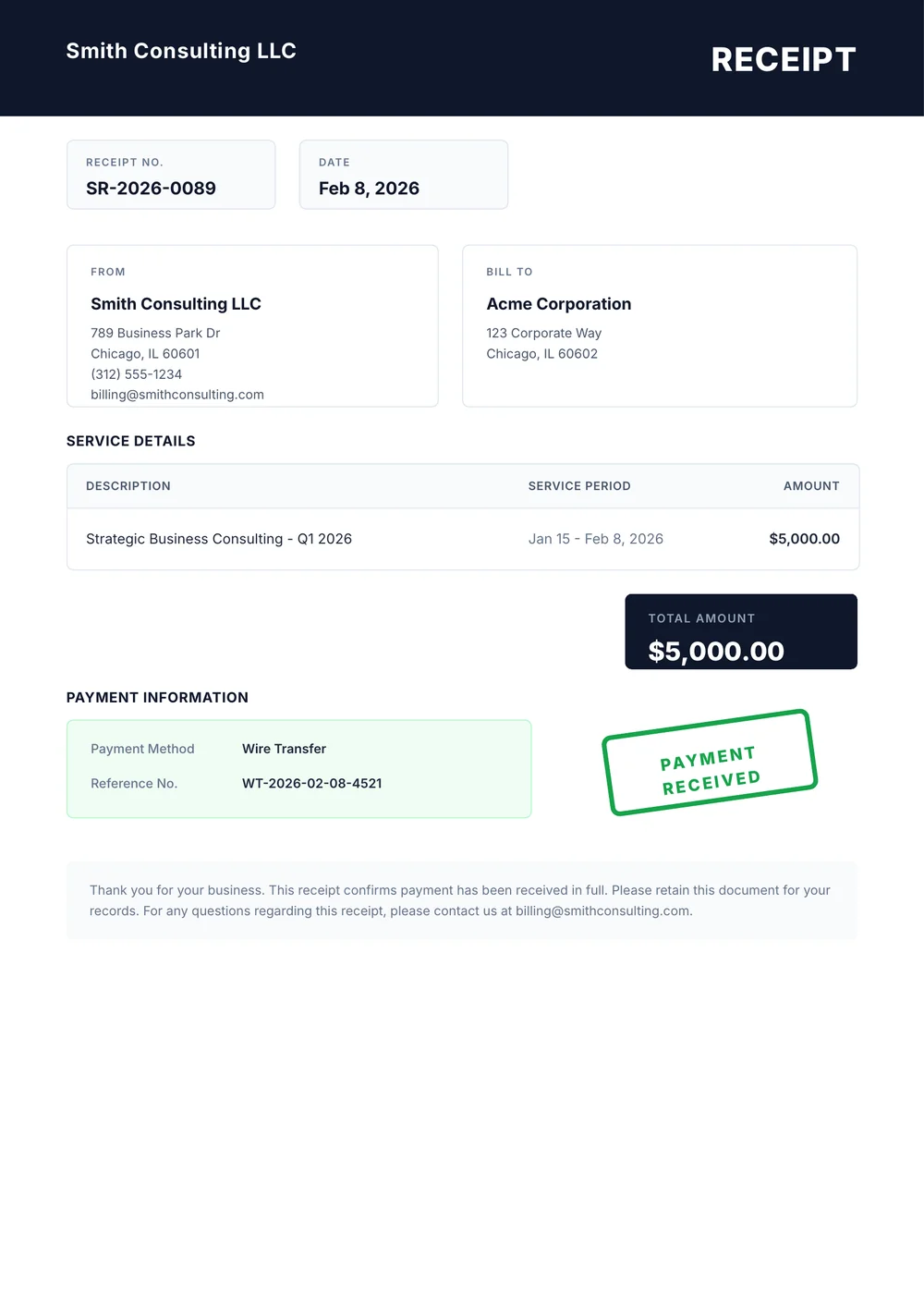
Task: Select receipt number SR-2026-0089
Action: tap(151, 189)
